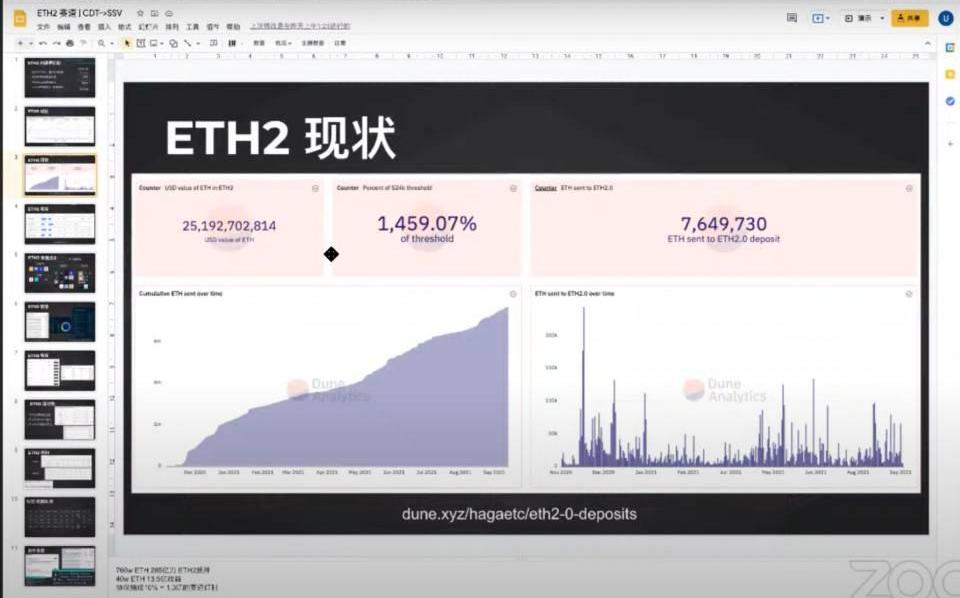Select the first slide thumbnail

(x=59, y=78)
